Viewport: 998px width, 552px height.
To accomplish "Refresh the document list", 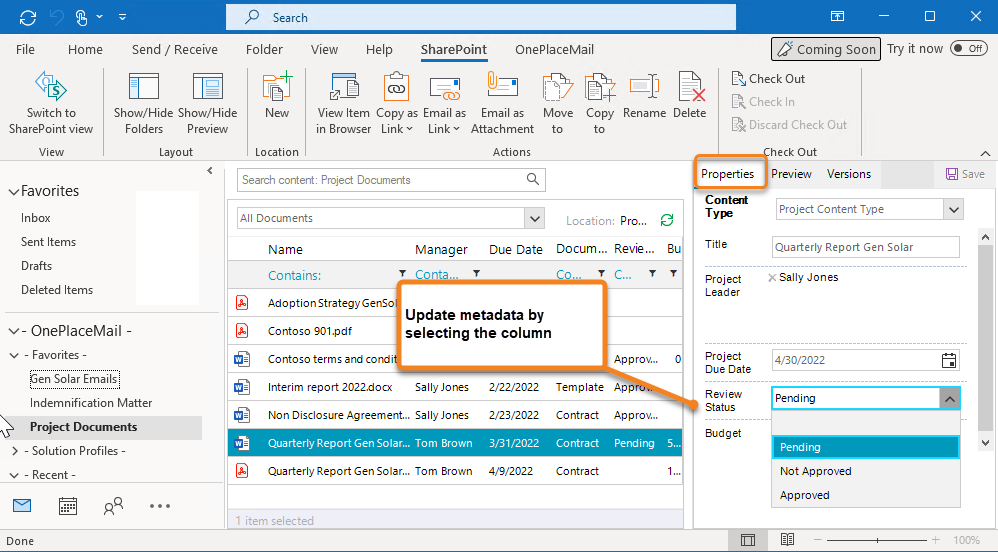I will (x=667, y=219).
